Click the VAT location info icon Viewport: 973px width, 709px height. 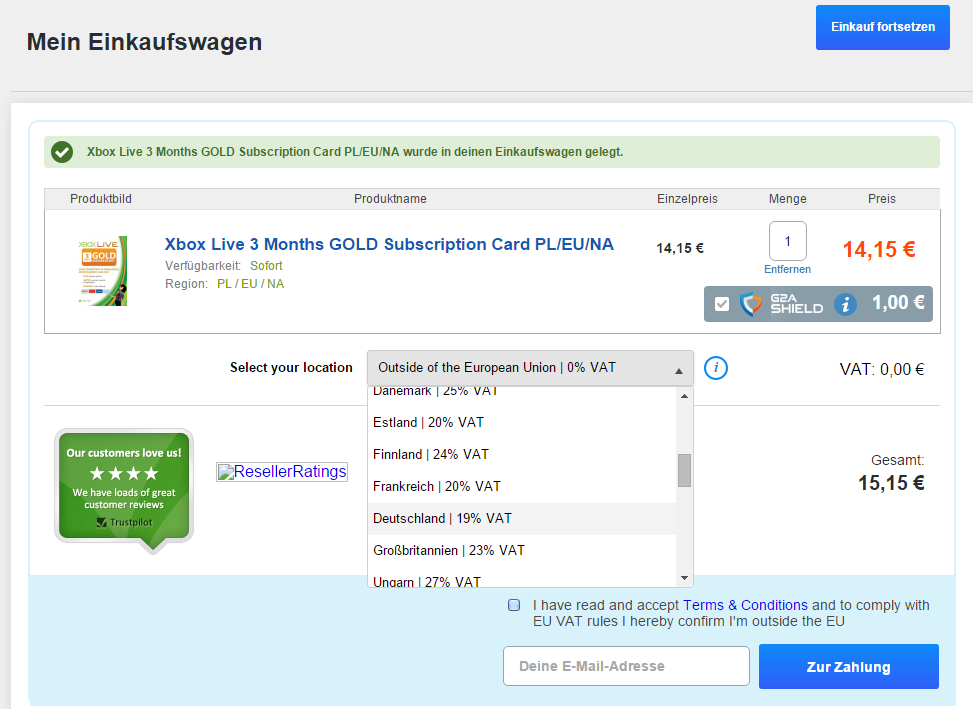(715, 368)
